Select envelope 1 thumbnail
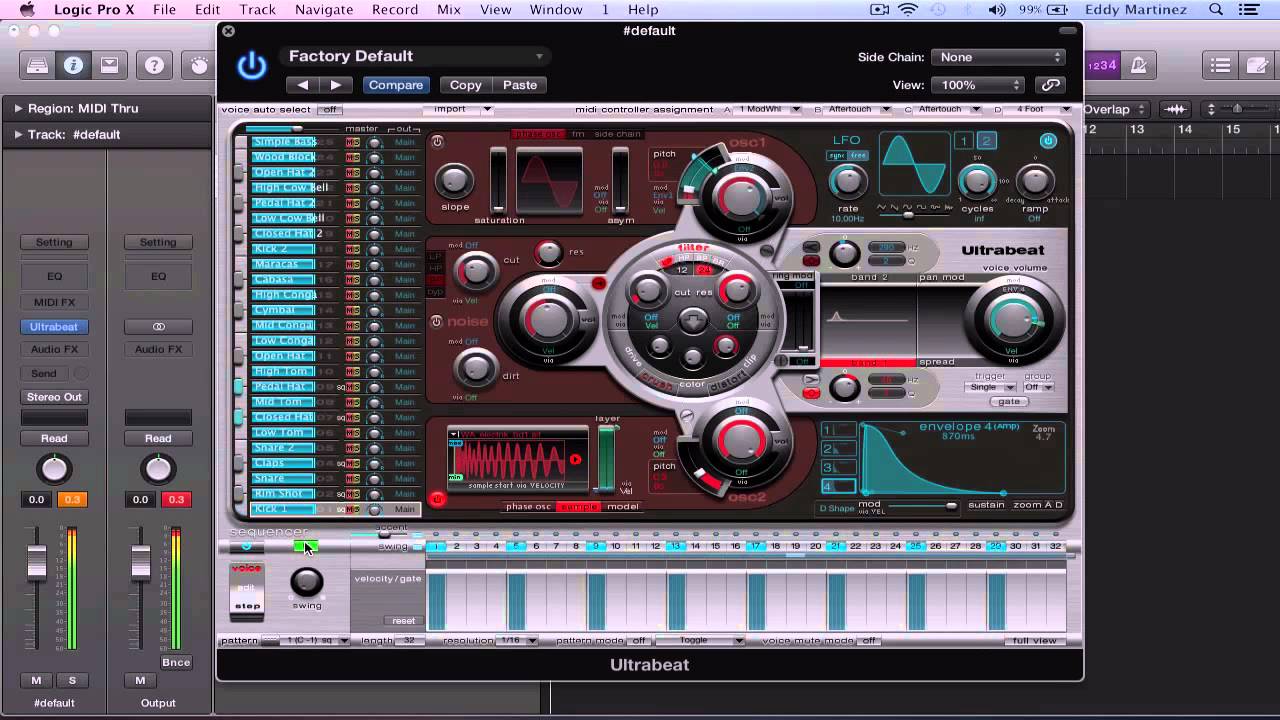 pyautogui.click(x=838, y=430)
